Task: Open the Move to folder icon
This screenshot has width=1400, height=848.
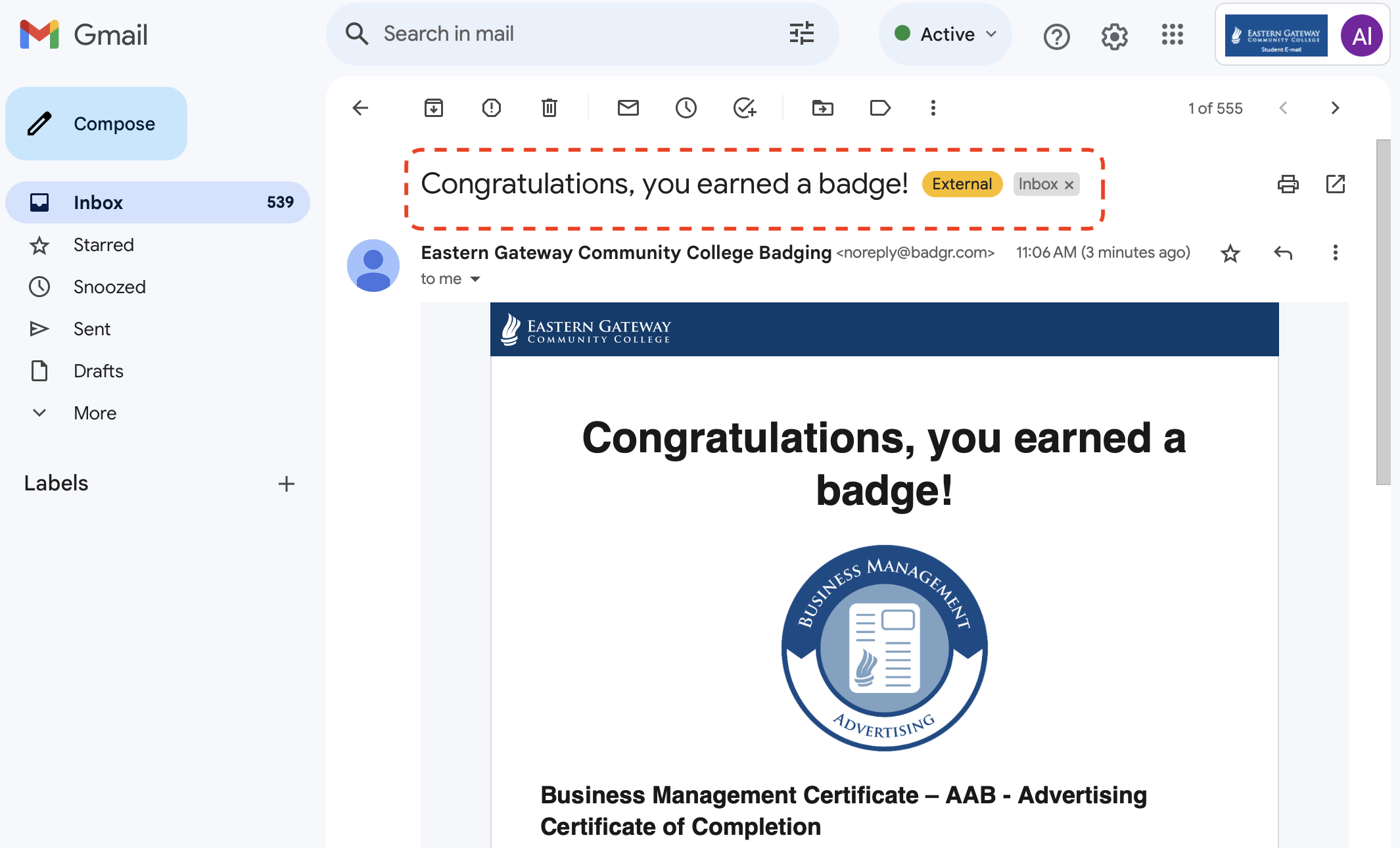Action: (x=822, y=108)
